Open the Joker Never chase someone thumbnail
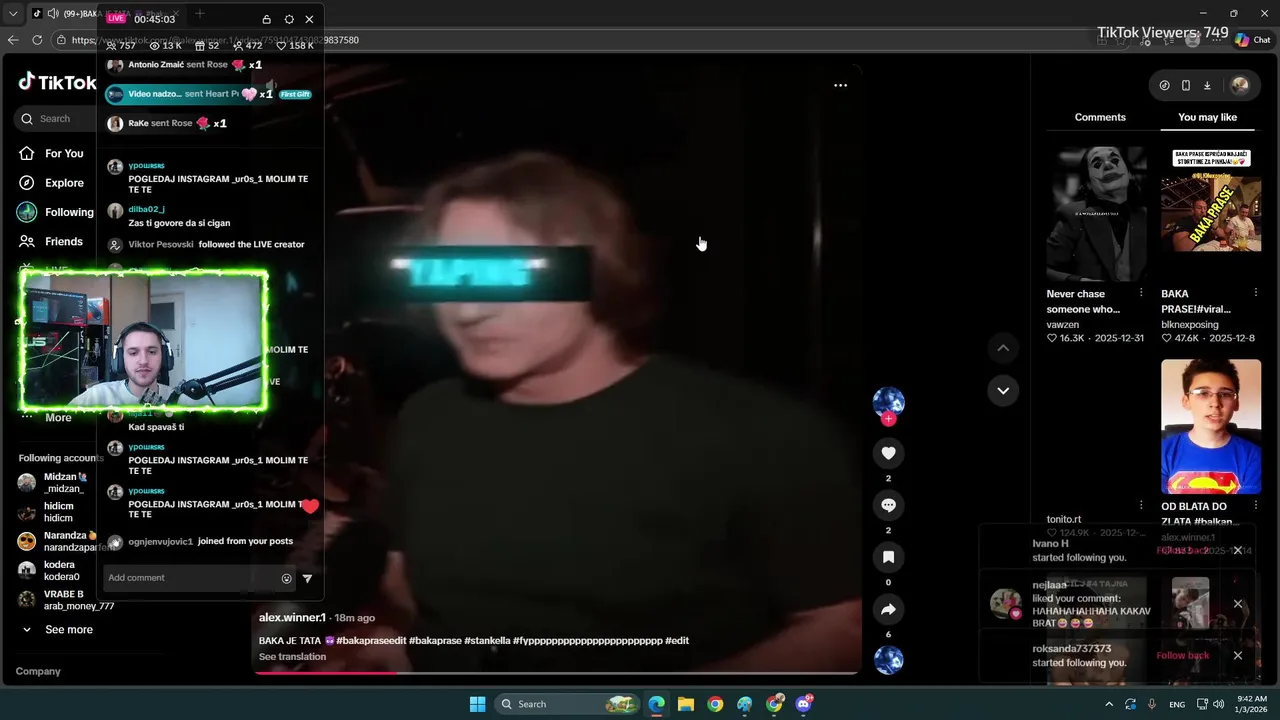 click(x=1096, y=214)
